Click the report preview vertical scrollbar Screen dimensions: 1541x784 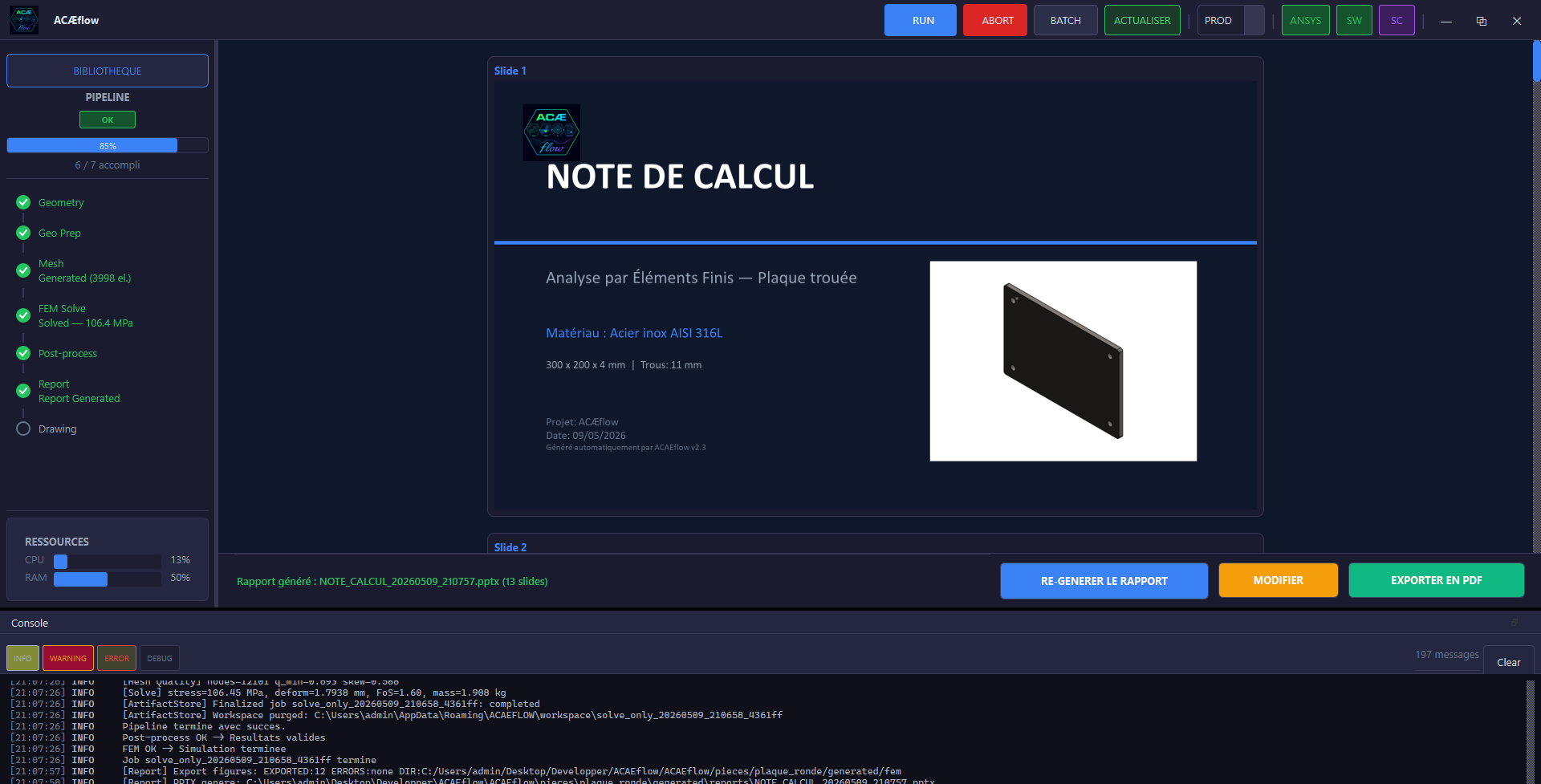coord(1537,297)
